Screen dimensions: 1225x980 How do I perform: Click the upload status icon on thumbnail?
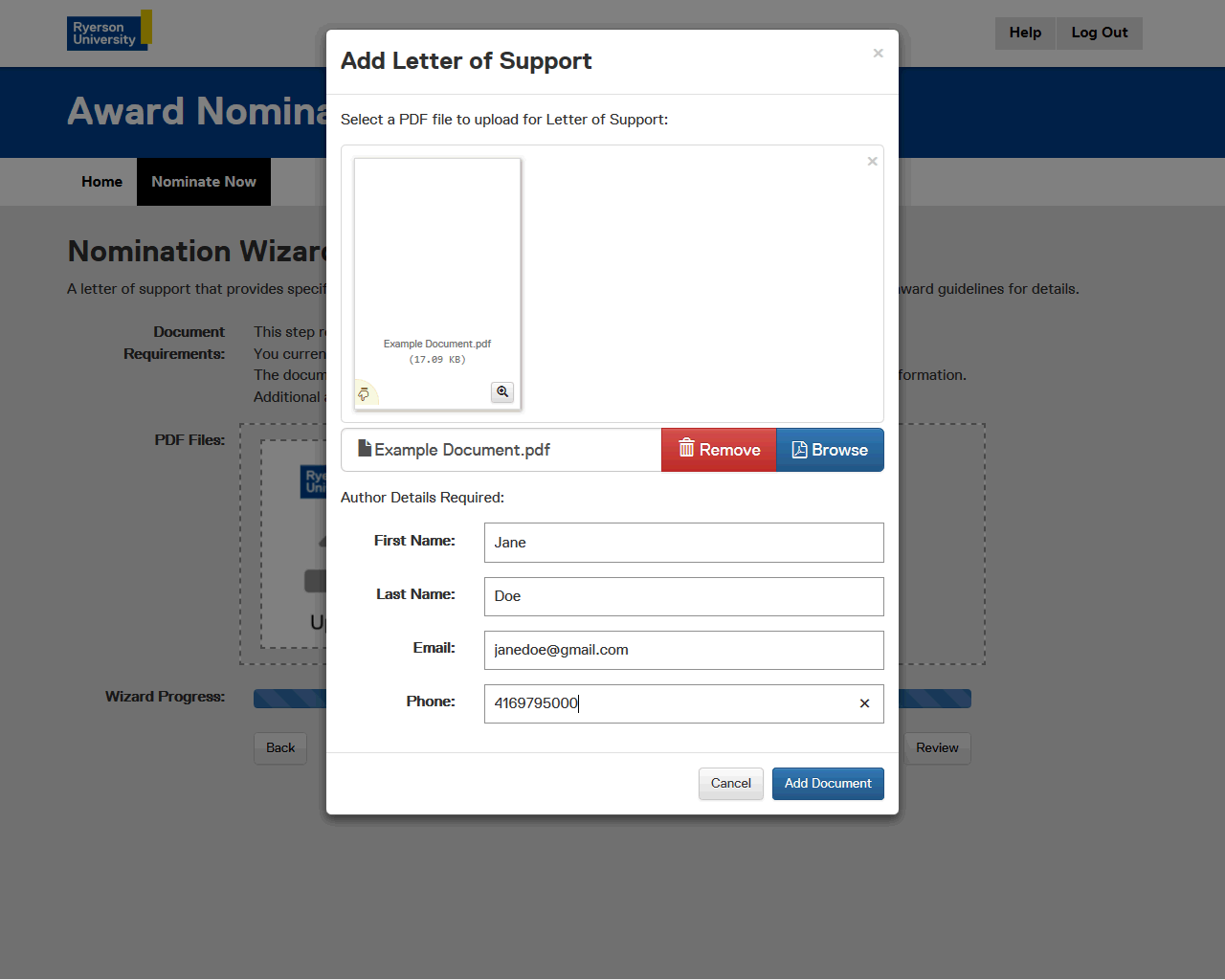pos(364,394)
